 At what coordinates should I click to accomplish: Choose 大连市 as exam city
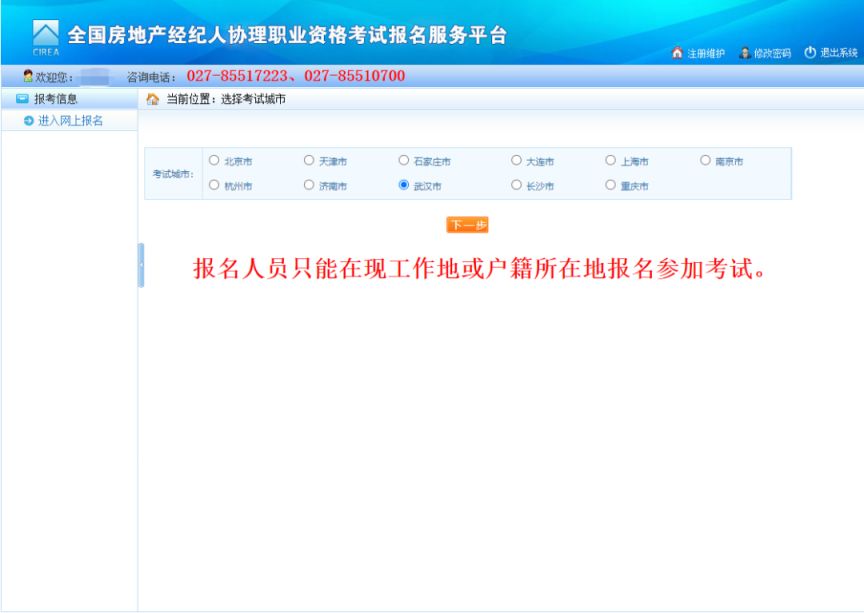[516, 160]
